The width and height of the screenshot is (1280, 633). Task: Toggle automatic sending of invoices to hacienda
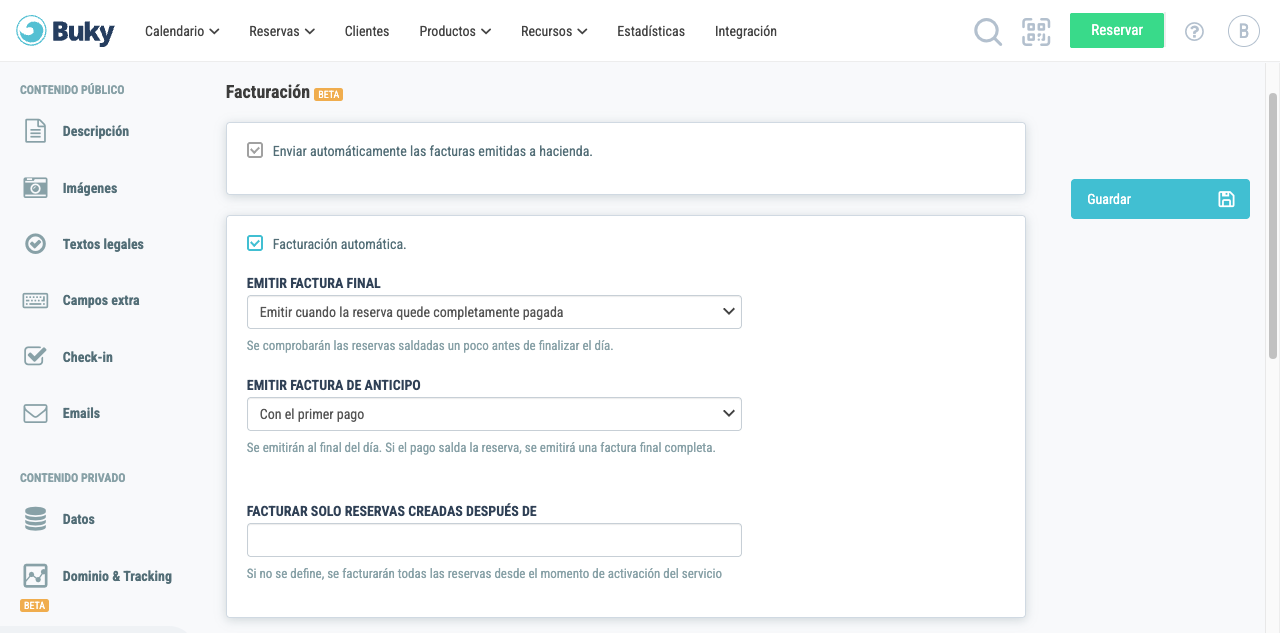[x=255, y=151]
